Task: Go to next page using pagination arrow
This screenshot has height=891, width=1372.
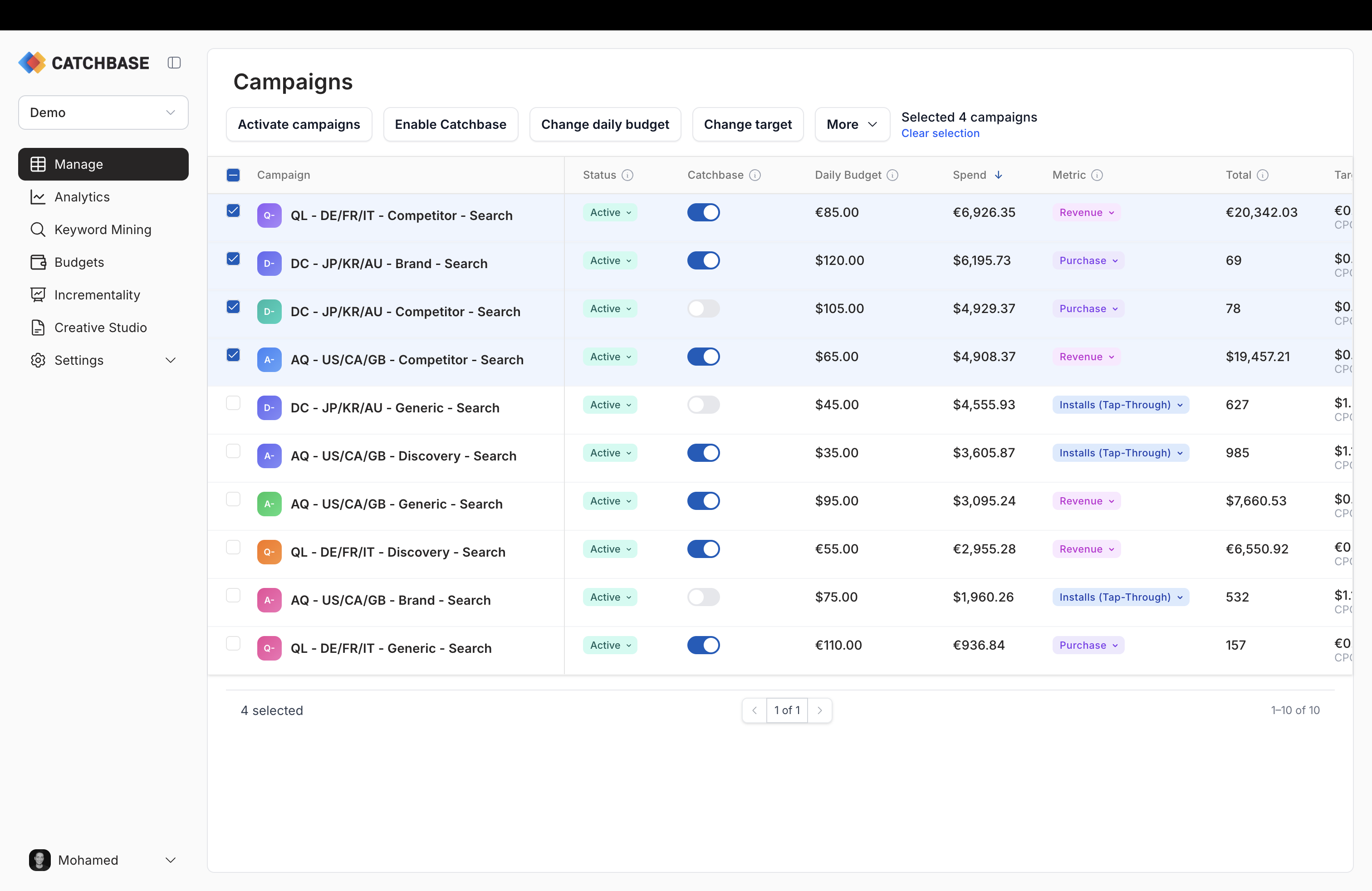Action: 820,710
